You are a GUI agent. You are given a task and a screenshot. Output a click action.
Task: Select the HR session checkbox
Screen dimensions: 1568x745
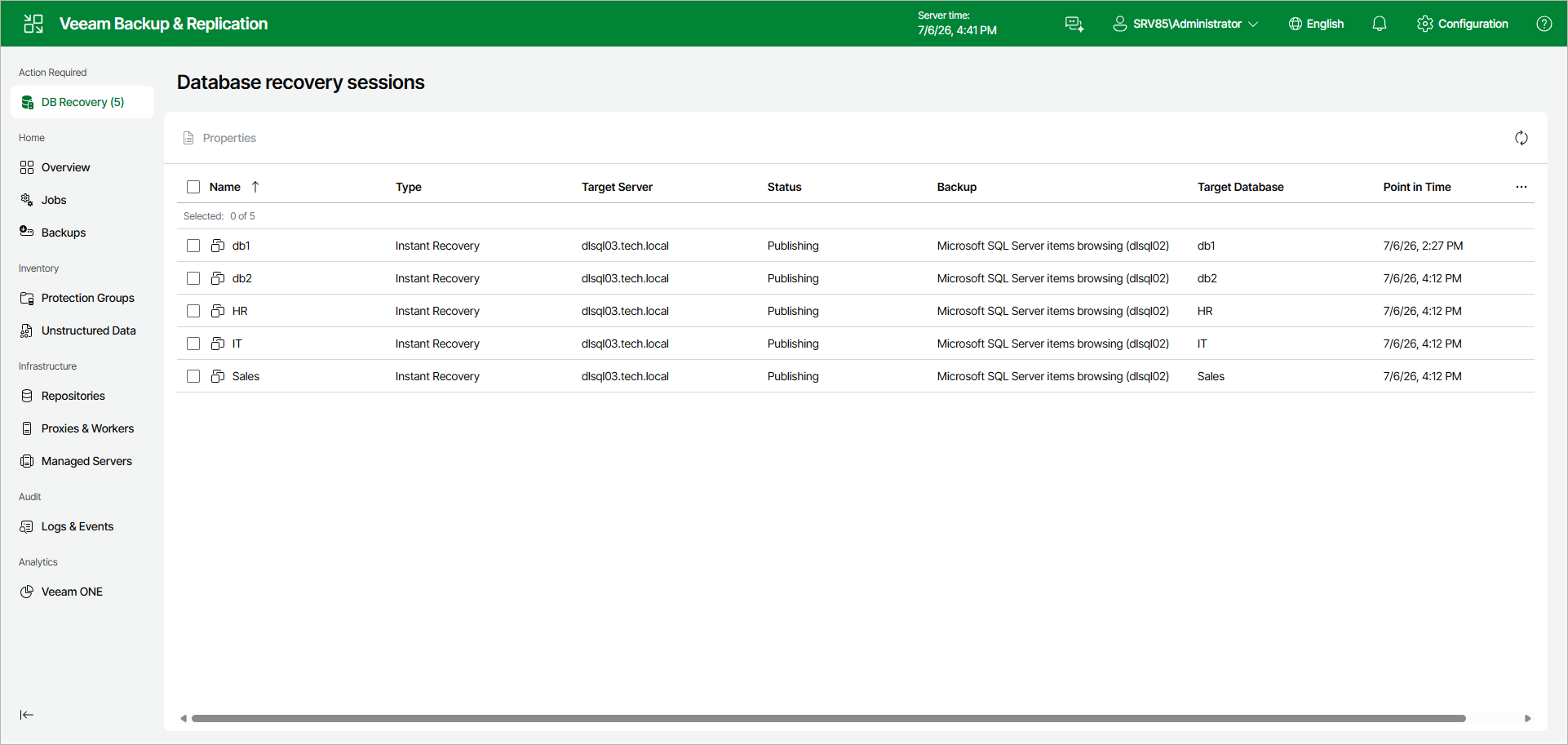(x=193, y=311)
